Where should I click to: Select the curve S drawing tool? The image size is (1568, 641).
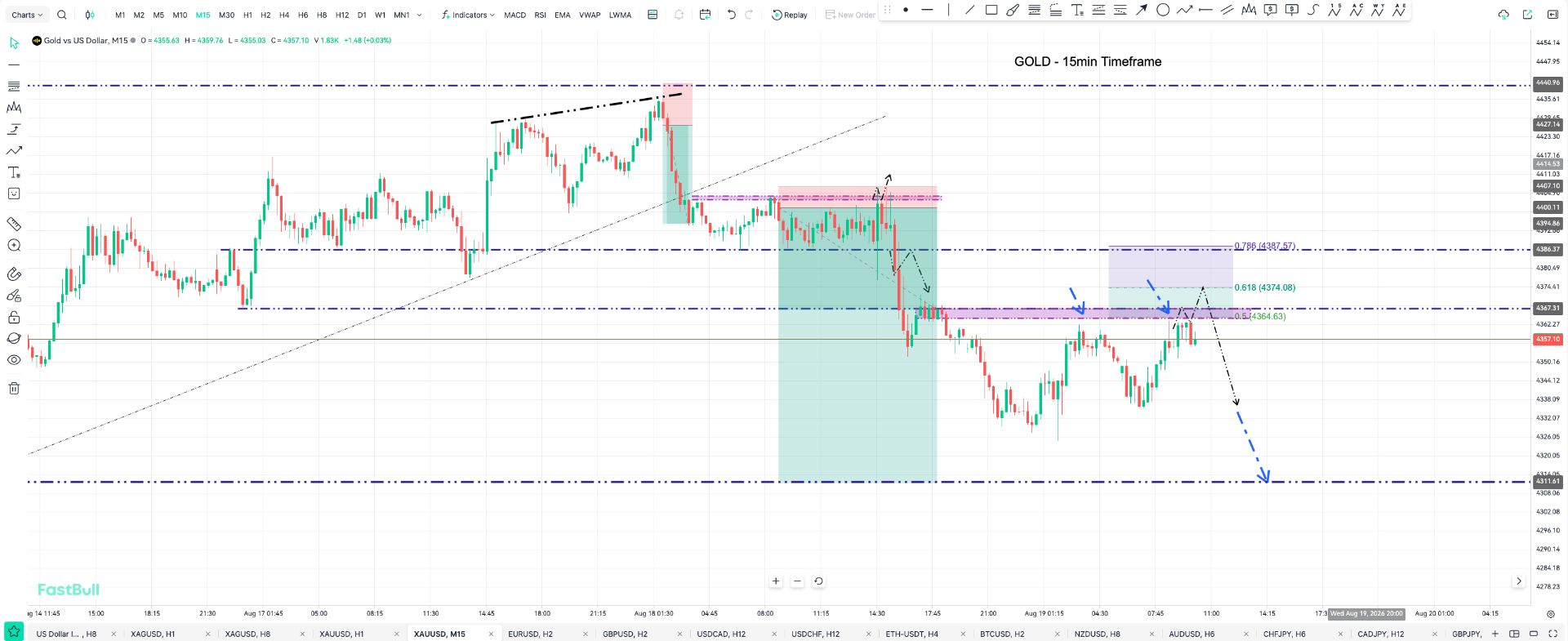[x=1313, y=11]
